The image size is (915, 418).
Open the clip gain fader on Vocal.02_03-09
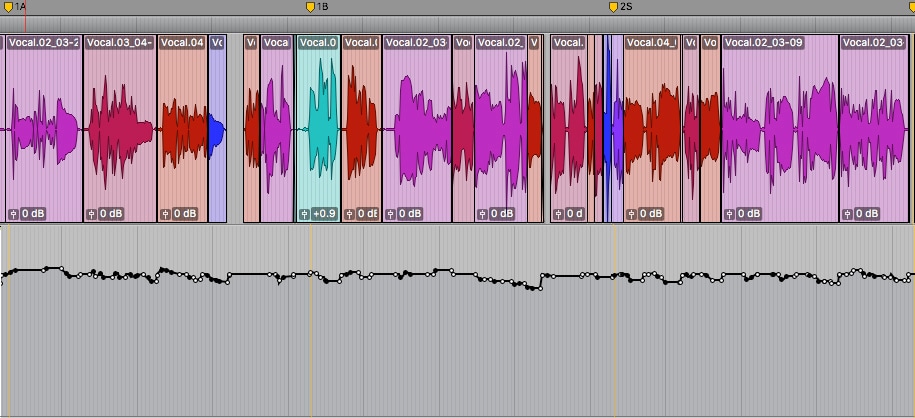pos(730,214)
